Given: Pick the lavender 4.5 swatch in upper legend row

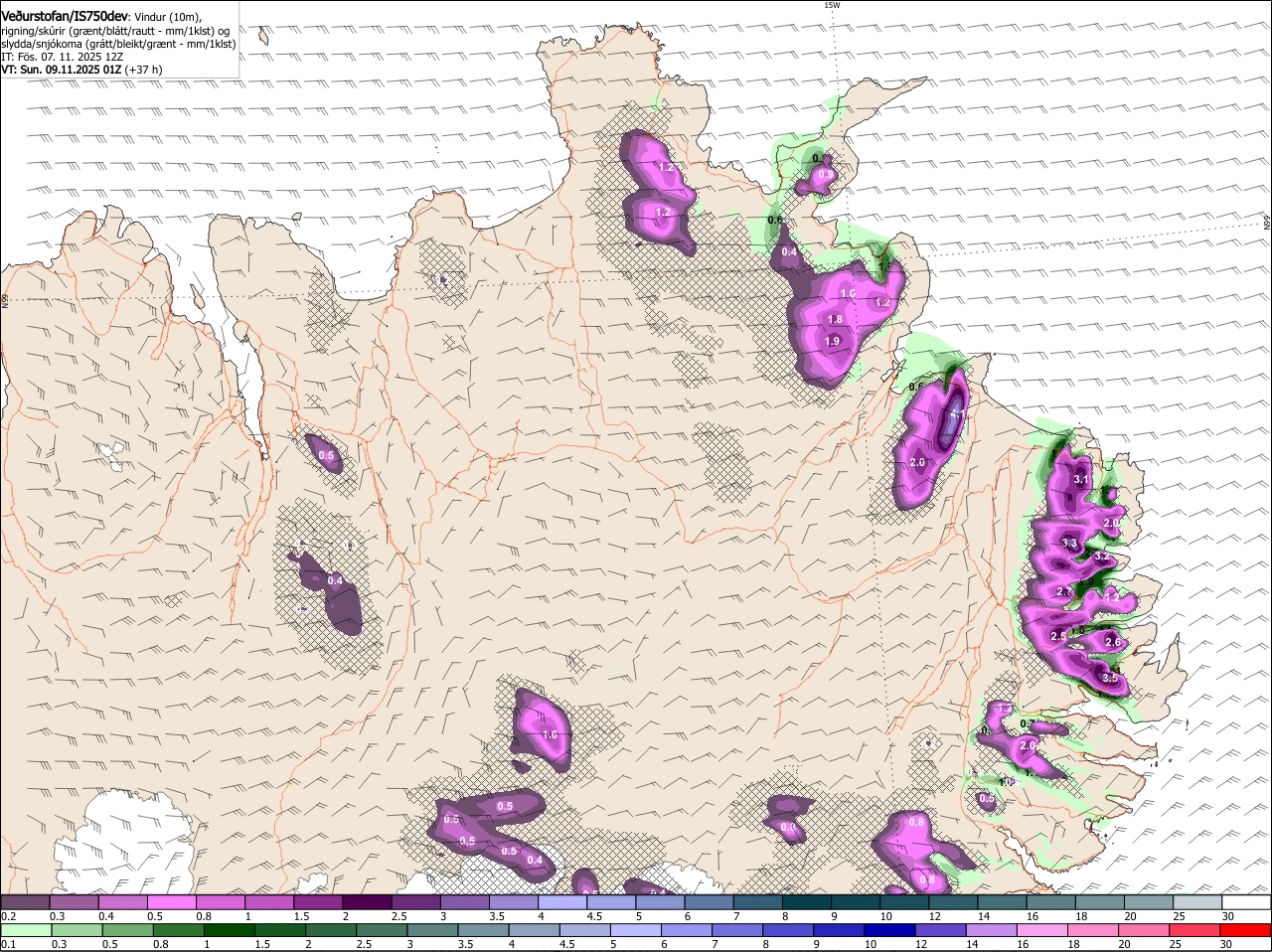Looking at the screenshot, I should coord(611,902).
